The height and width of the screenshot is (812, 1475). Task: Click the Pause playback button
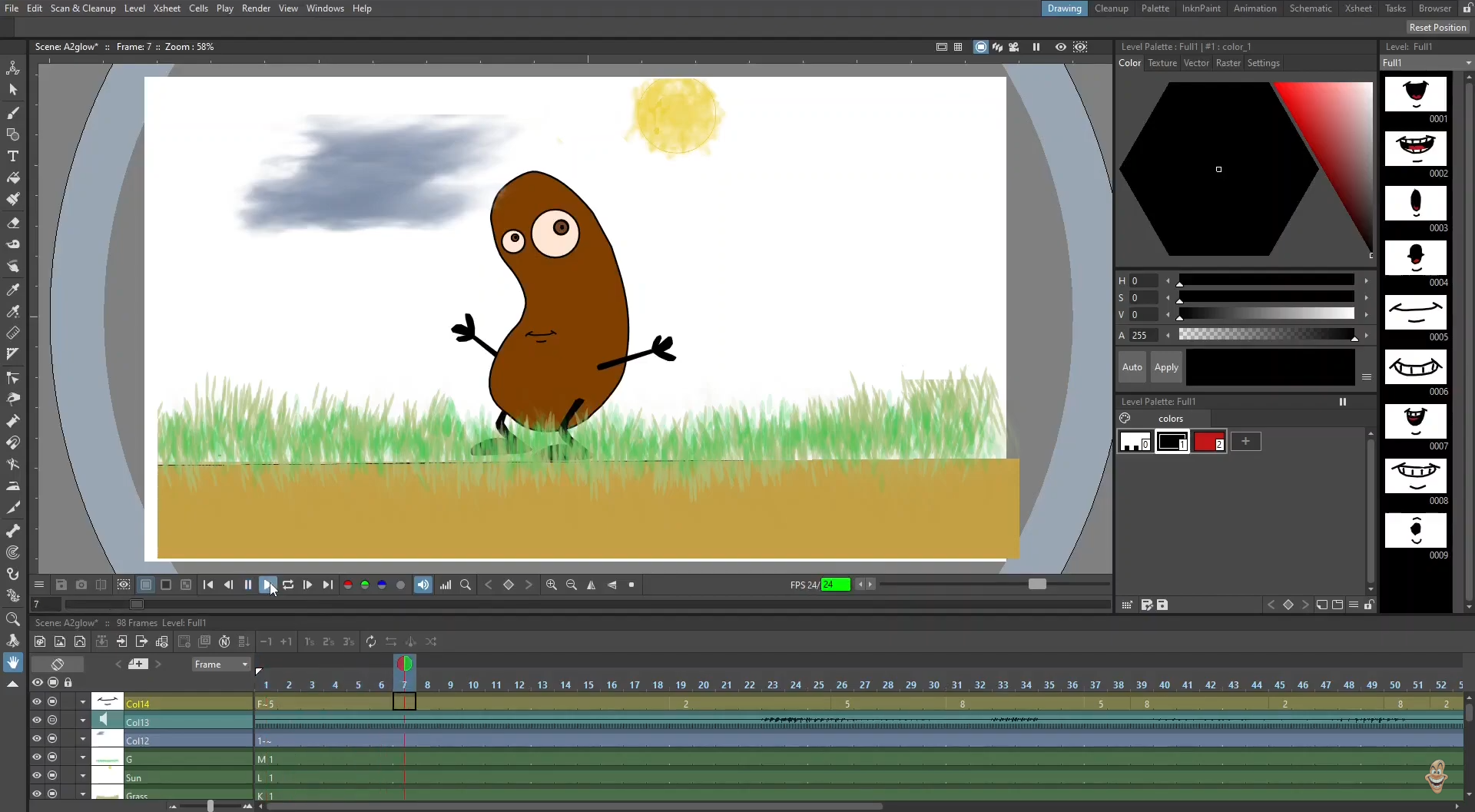[248, 585]
